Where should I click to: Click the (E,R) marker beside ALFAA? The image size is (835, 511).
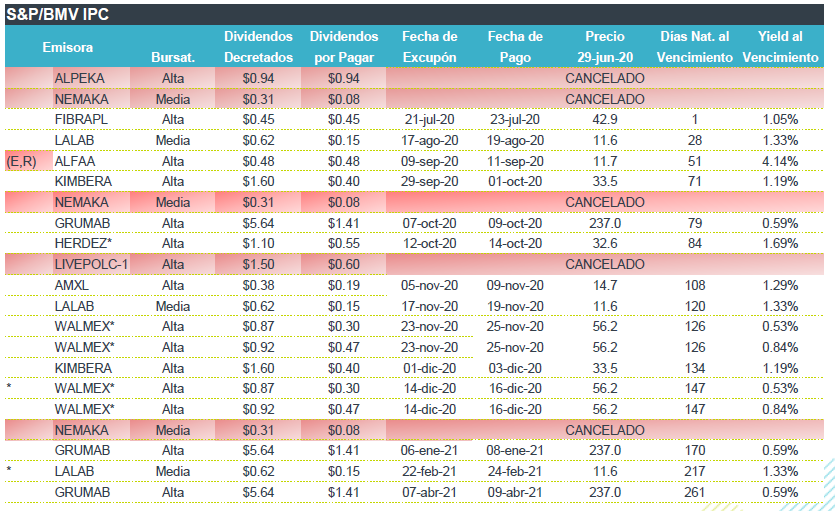pos(21,161)
